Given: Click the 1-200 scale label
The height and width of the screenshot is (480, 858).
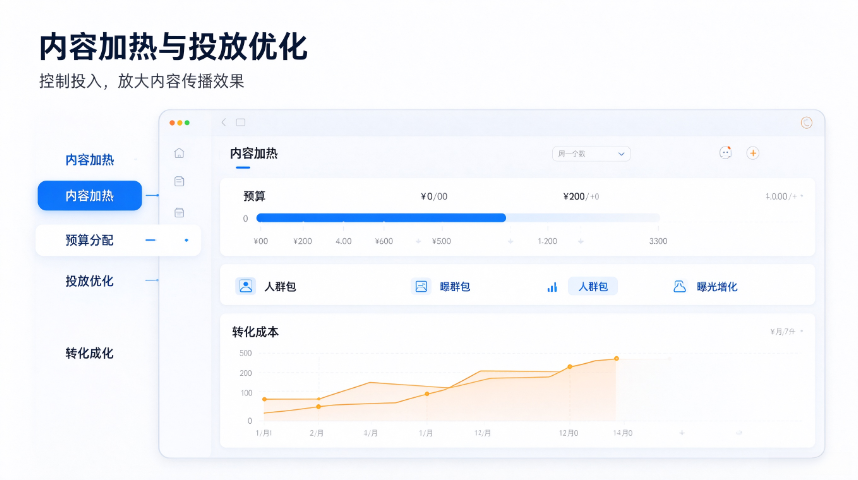Looking at the screenshot, I should [x=547, y=241].
